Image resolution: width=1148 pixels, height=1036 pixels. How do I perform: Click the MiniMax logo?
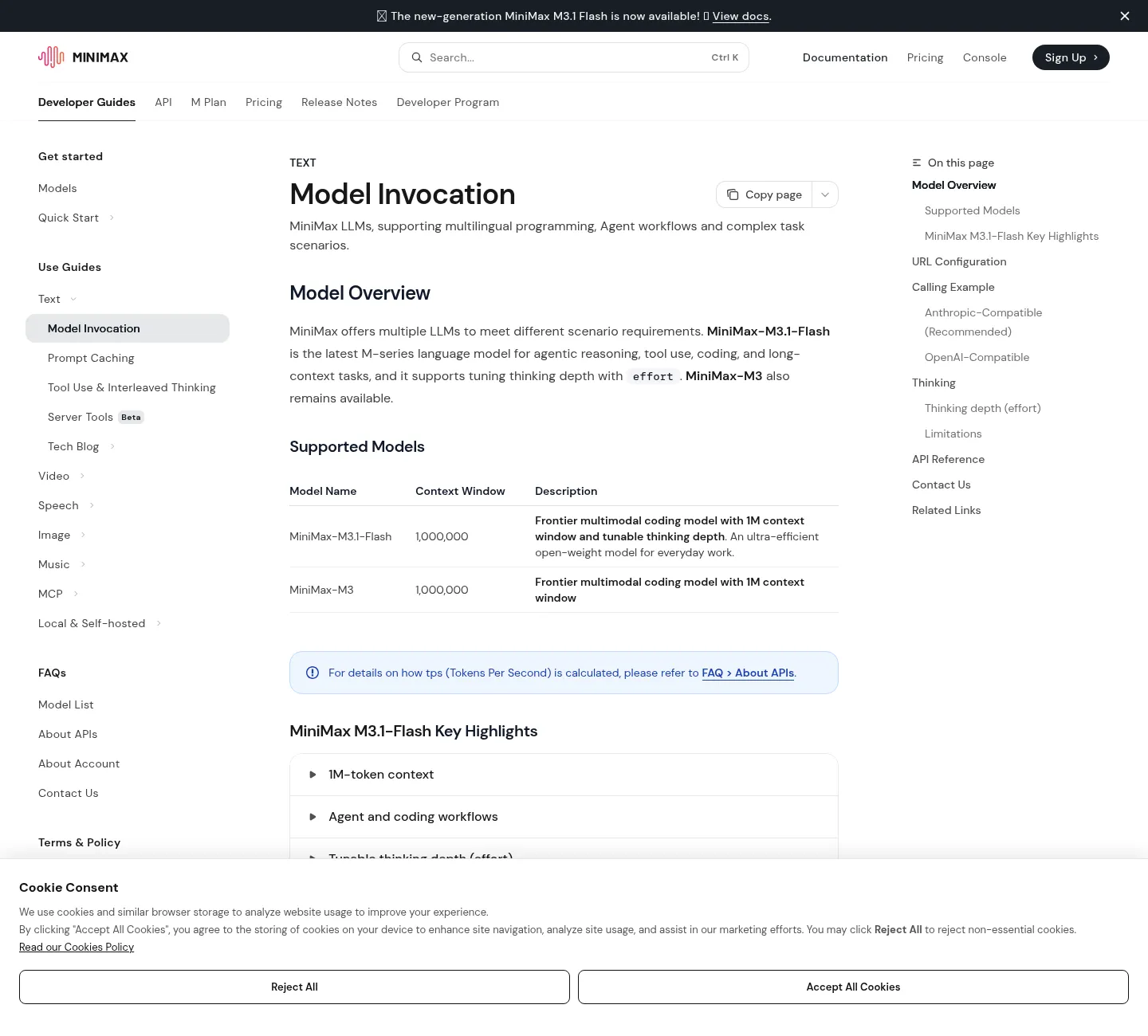click(x=83, y=57)
